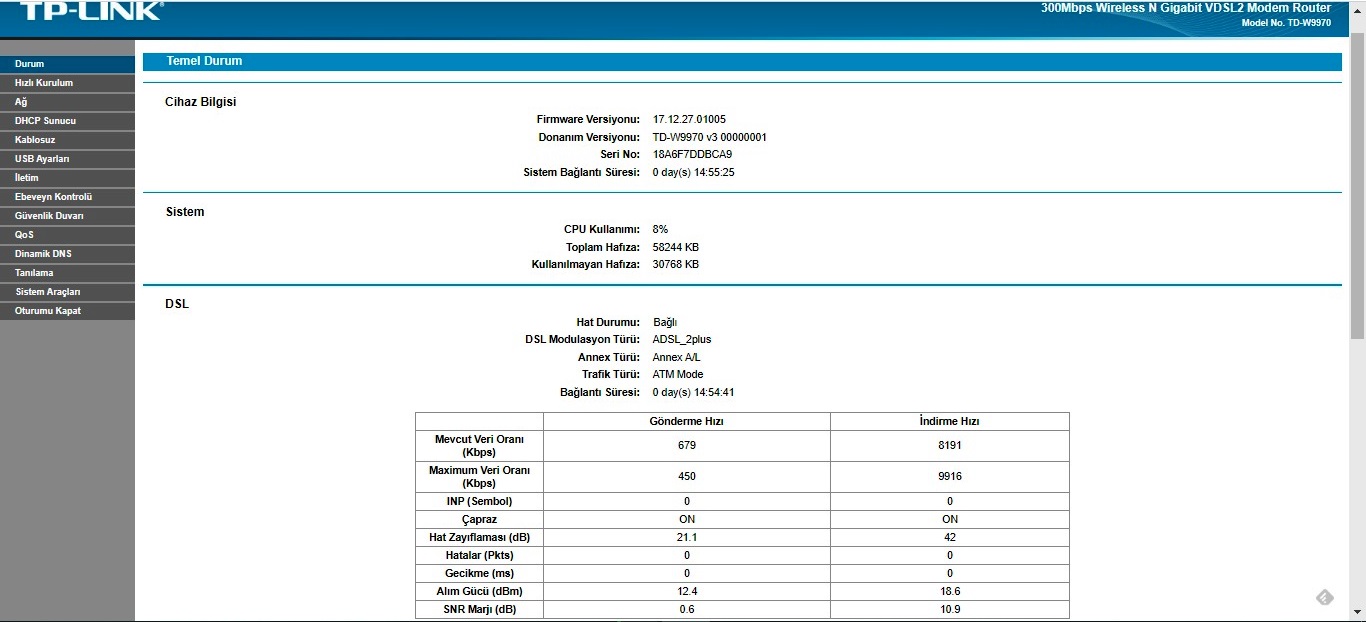The image size is (1366, 622).
Task: Click the TP-LINK logo
Action: pos(91,11)
